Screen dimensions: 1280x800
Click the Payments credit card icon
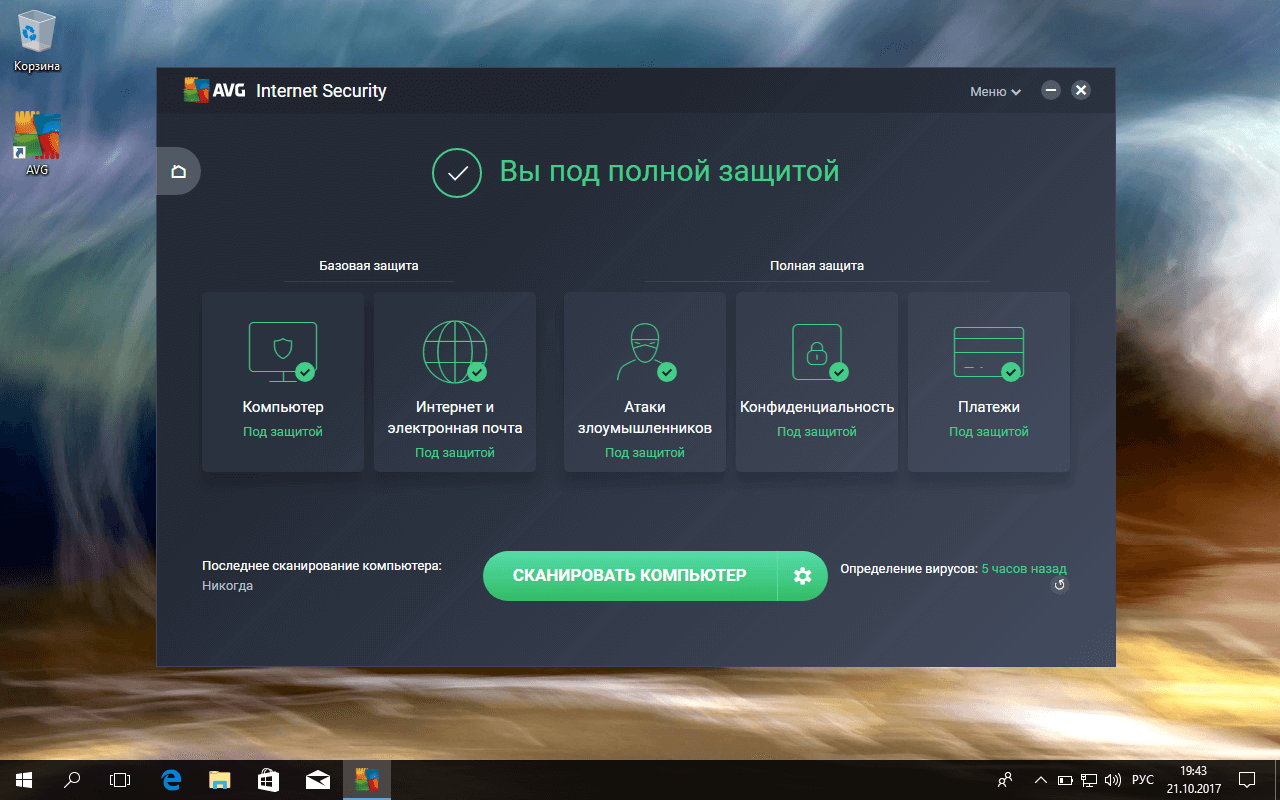point(988,351)
